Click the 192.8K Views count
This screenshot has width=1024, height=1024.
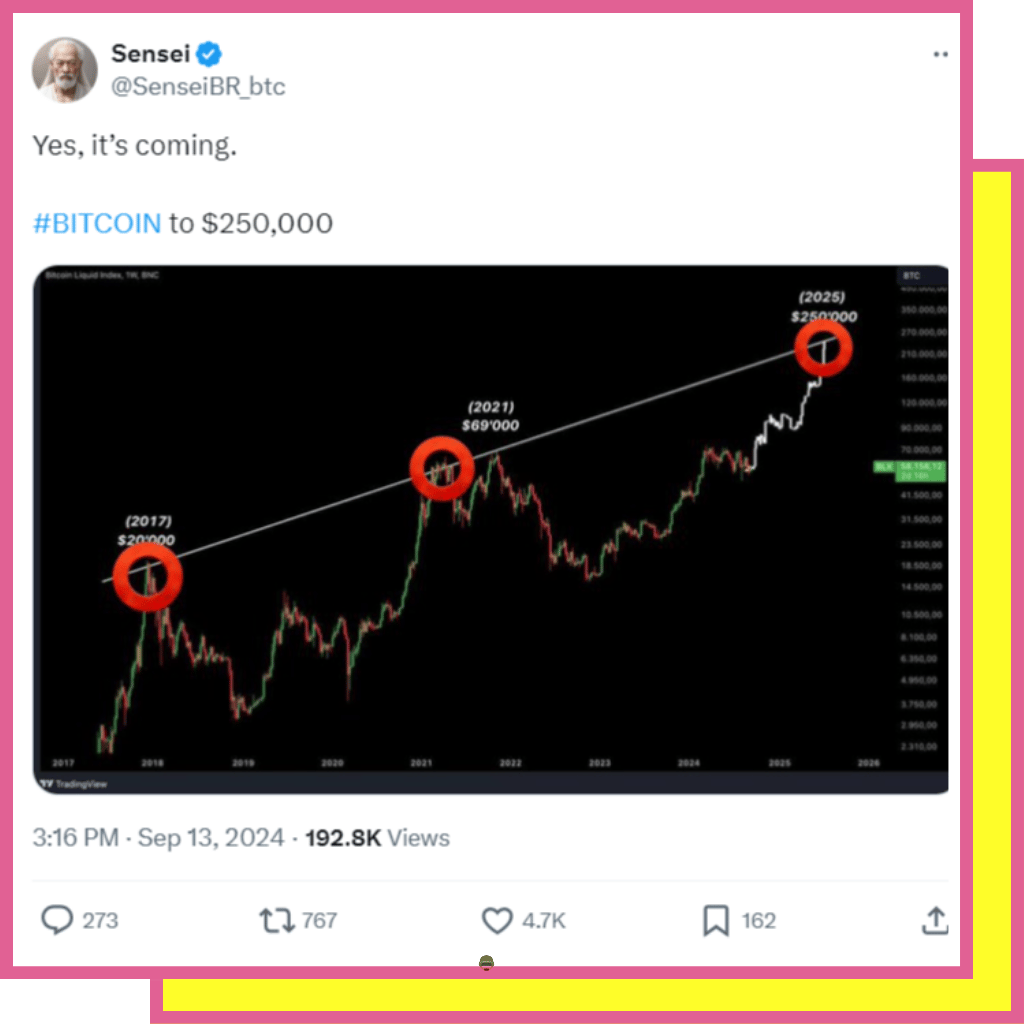[377, 838]
